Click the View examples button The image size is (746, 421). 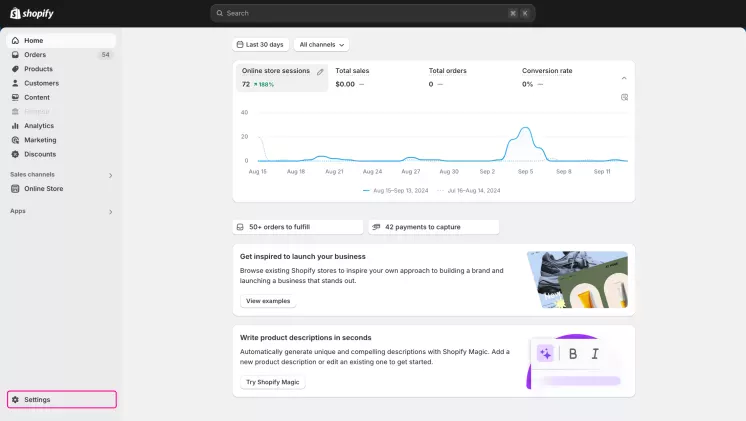[268, 301]
